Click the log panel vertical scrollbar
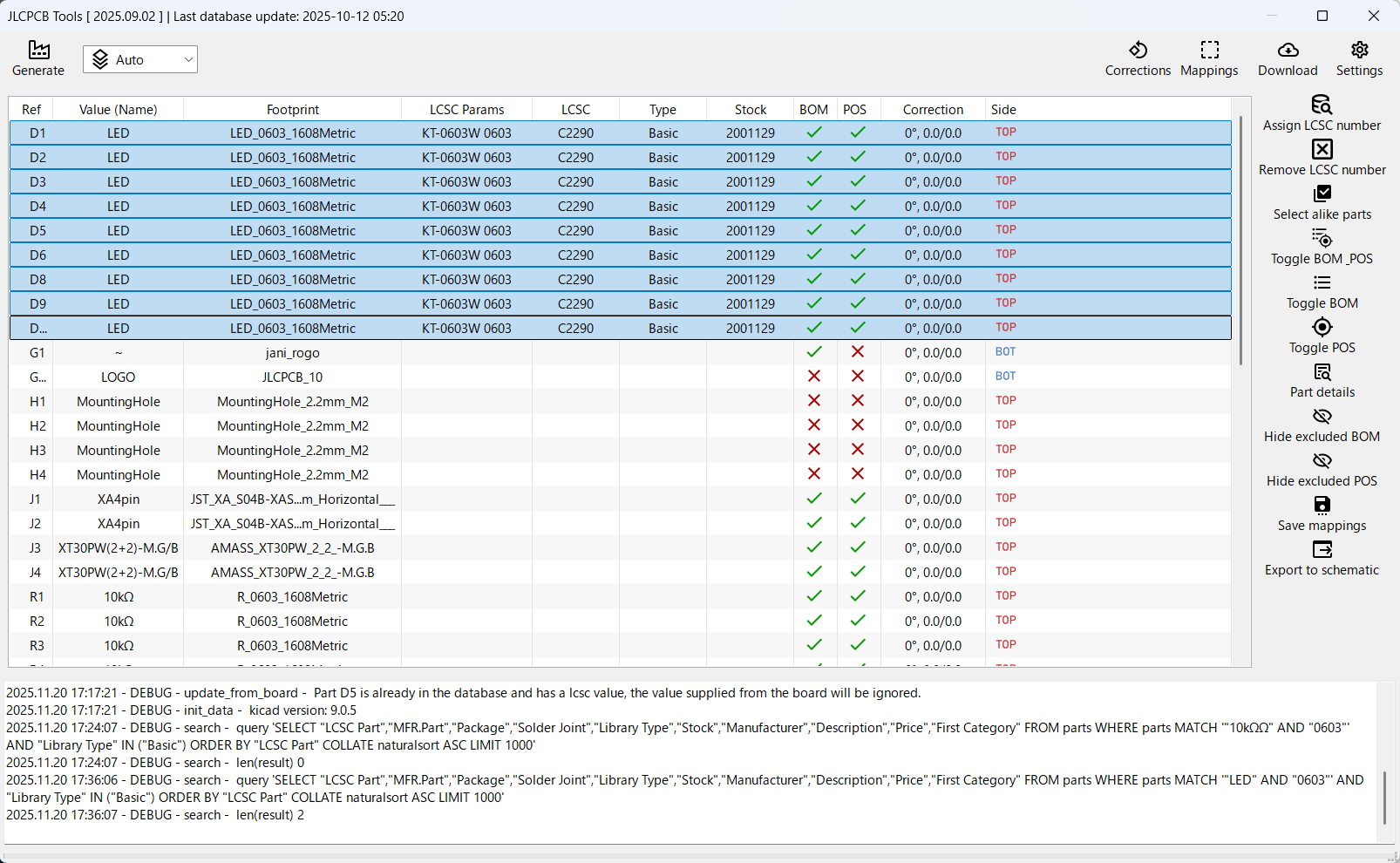The image size is (1400, 863). 1384,798
